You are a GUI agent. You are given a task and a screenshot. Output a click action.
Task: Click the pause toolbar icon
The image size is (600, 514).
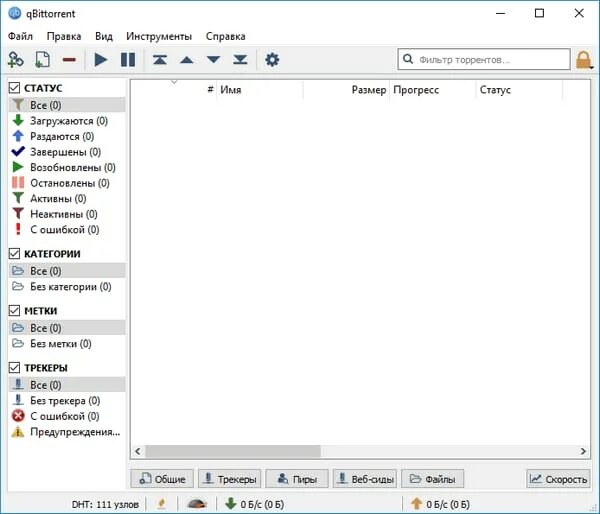coord(128,60)
